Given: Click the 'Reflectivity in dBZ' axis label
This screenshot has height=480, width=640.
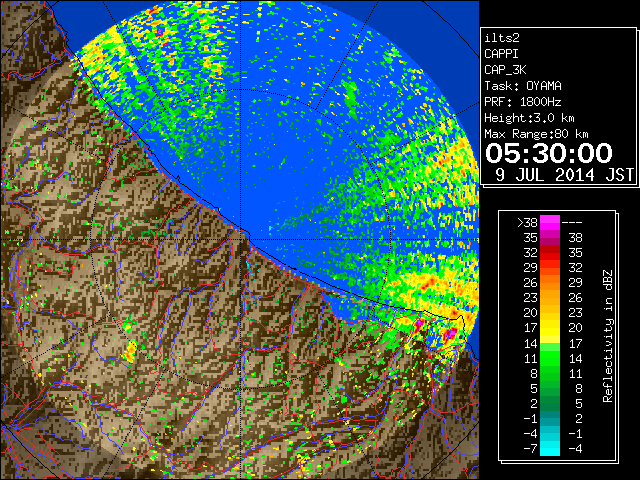Looking at the screenshot, I should point(608,336).
